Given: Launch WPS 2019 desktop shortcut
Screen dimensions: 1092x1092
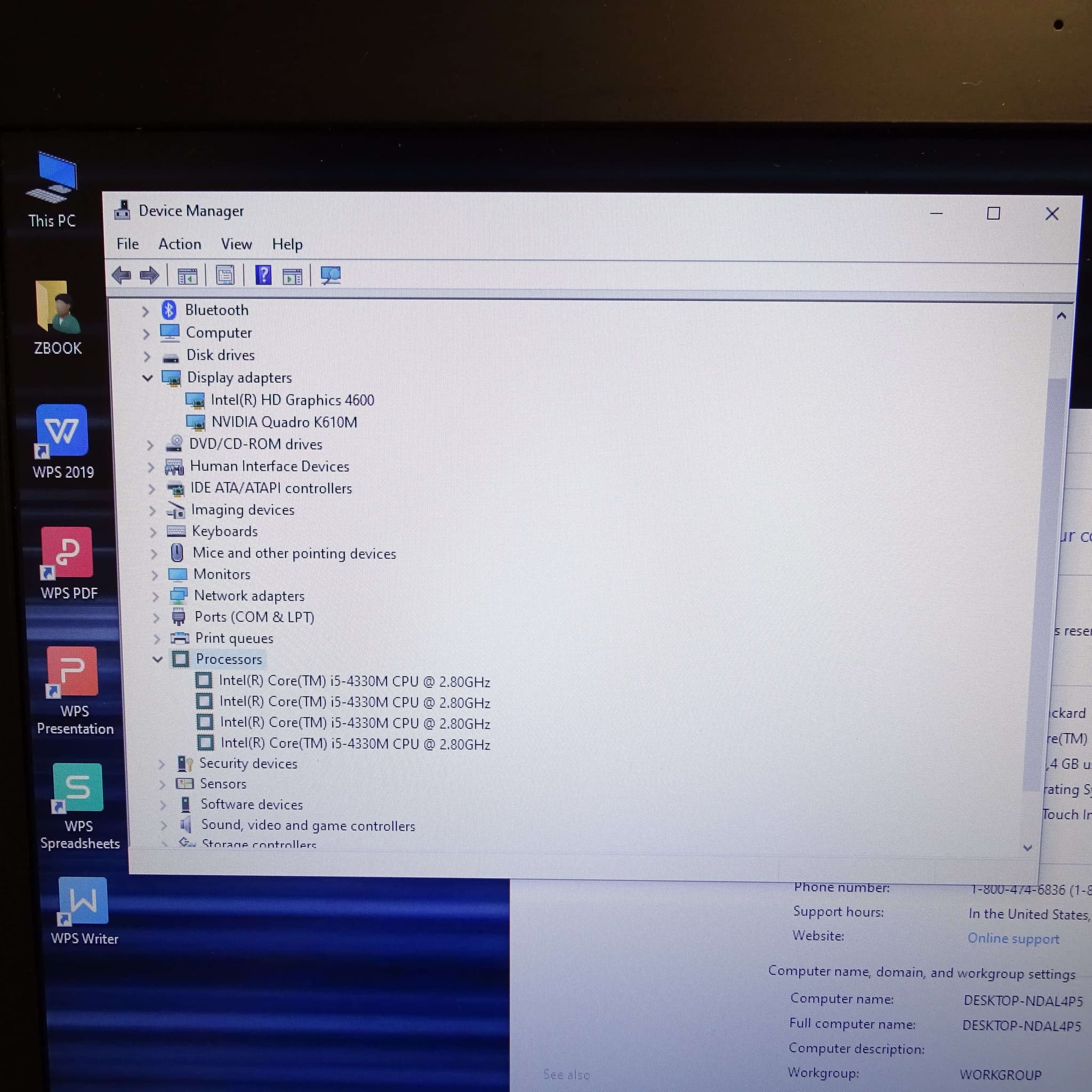Looking at the screenshot, I should (x=62, y=442).
